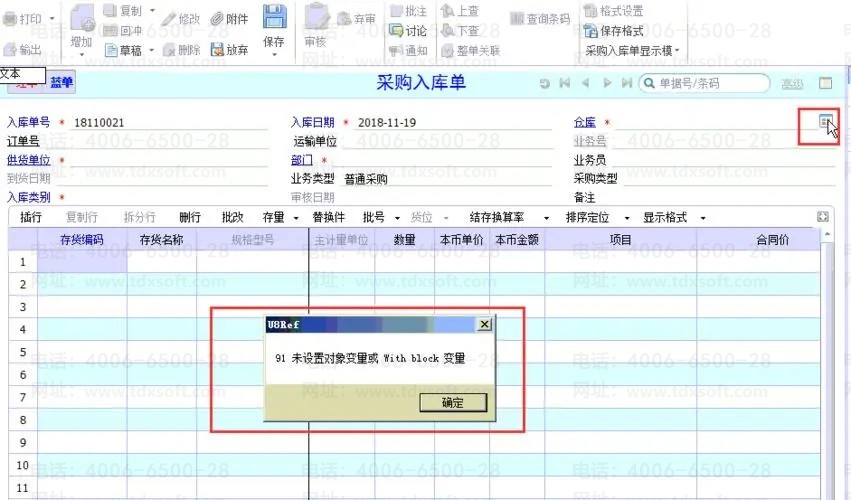The image size is (851, 500).
Task: Click the 上查 trace-up icon
Action: point(448,10)
